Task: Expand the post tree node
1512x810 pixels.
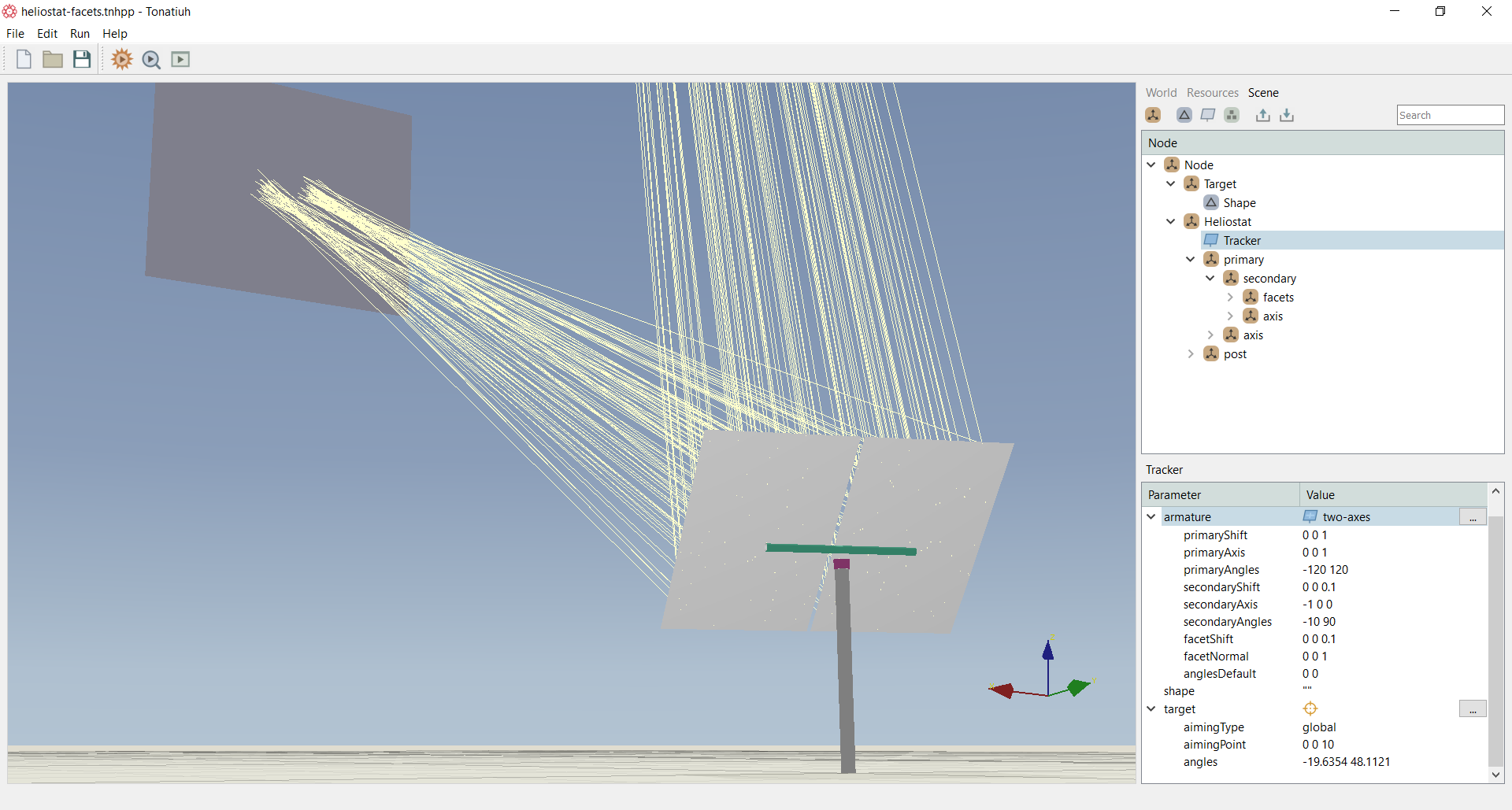Action: (x=1191, y=353)
